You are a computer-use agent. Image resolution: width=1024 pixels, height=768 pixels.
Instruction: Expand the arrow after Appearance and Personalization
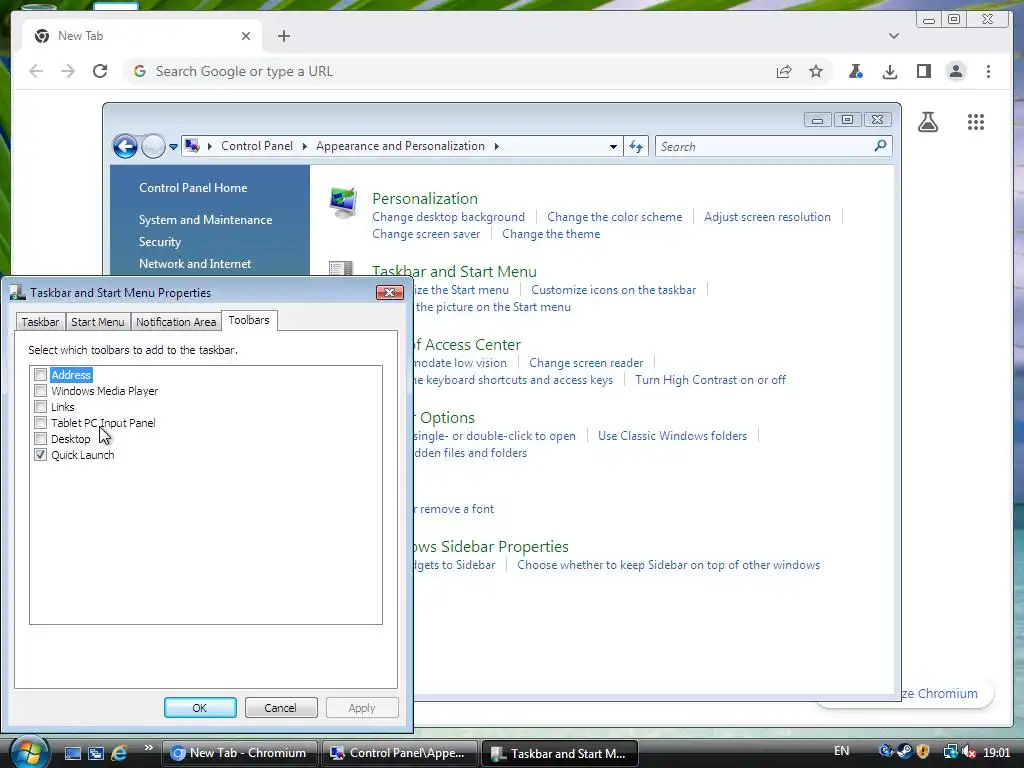pos(496,146)
